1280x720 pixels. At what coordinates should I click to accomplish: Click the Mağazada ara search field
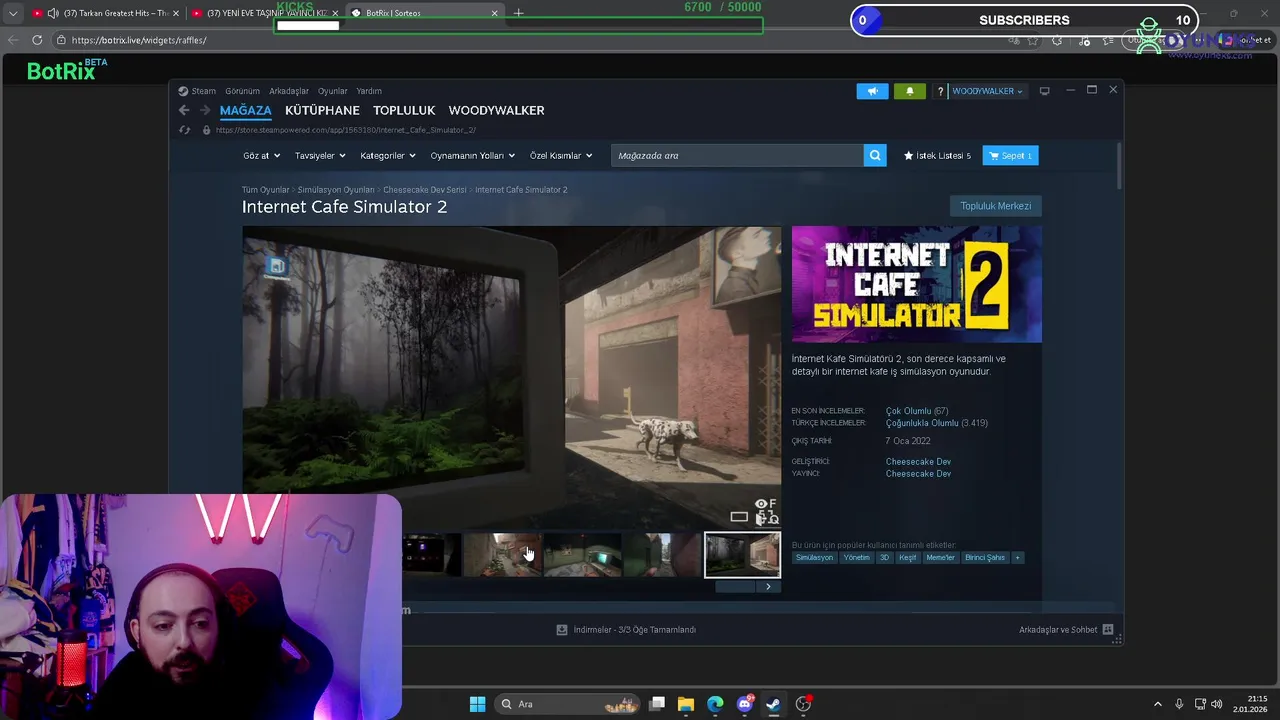(x=737, y=155)
